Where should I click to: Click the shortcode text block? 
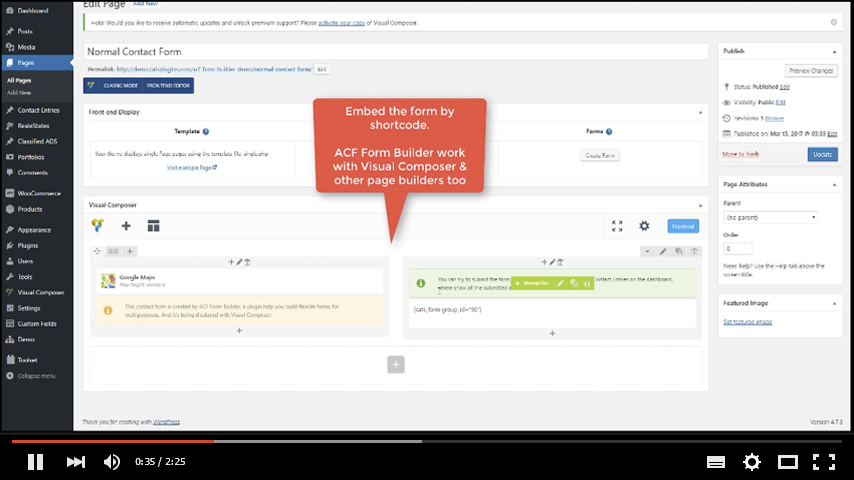point(552,313)
